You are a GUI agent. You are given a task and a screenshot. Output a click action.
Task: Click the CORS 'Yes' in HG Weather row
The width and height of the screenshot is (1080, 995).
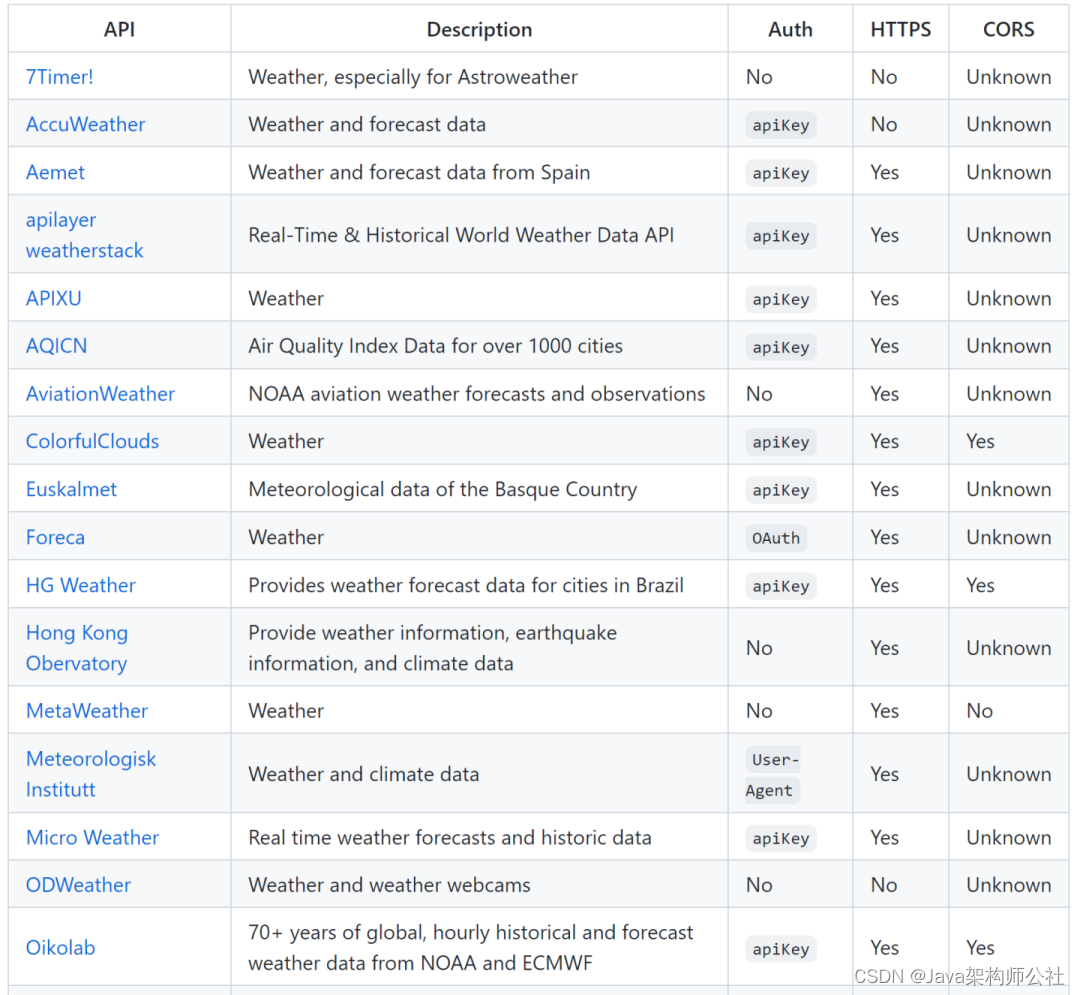pos(980,585)
